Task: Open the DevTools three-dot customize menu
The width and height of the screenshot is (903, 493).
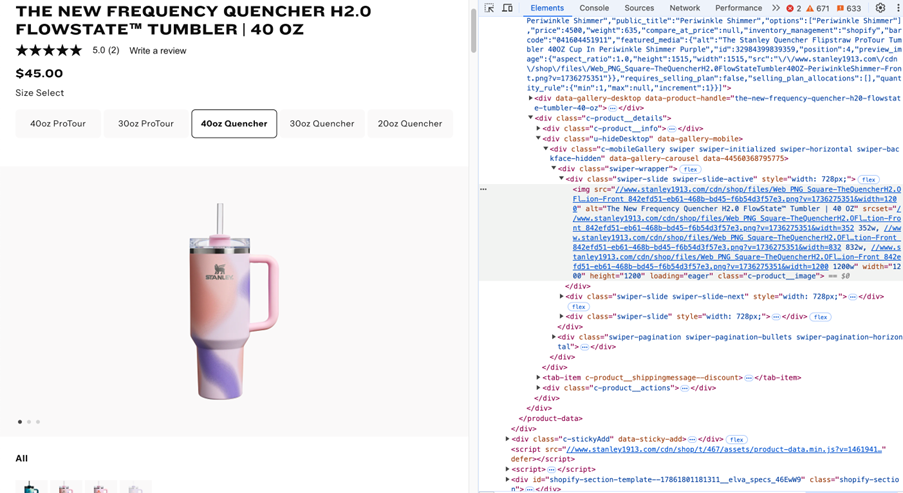Action: 898,8
